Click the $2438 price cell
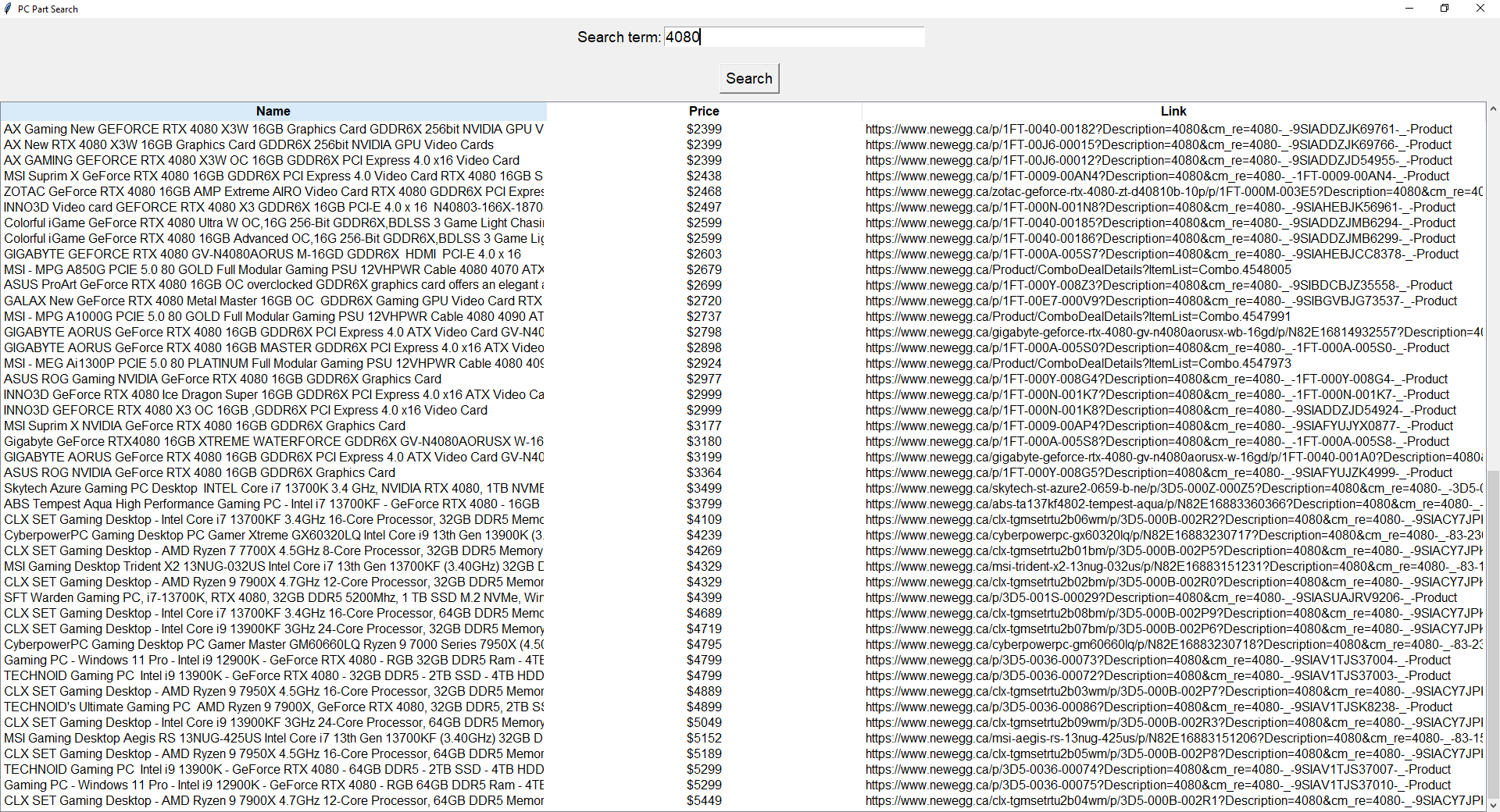 coord(704,176)
